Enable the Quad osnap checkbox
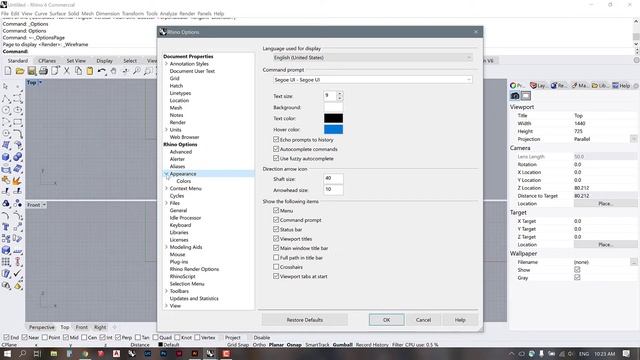Image resolution: width=640 pixels, height=360 pixels. coord(156,338)
